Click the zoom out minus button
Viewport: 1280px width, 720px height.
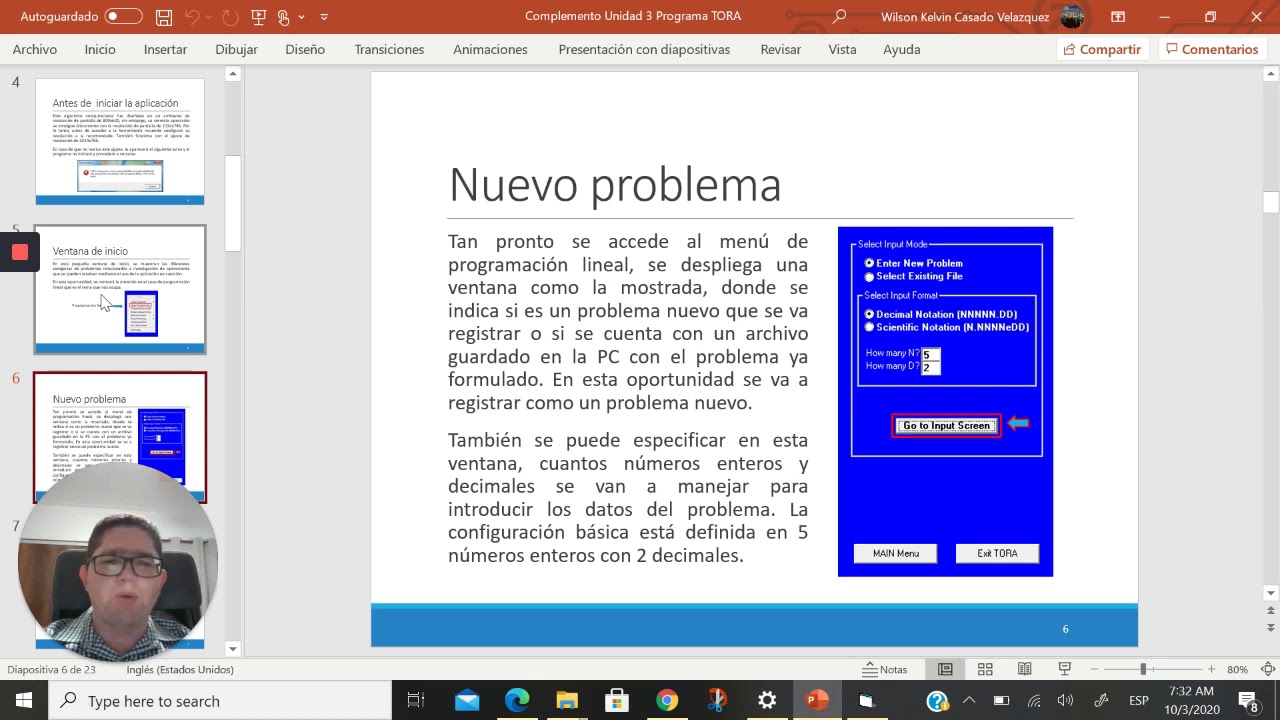pos(1095,669)
